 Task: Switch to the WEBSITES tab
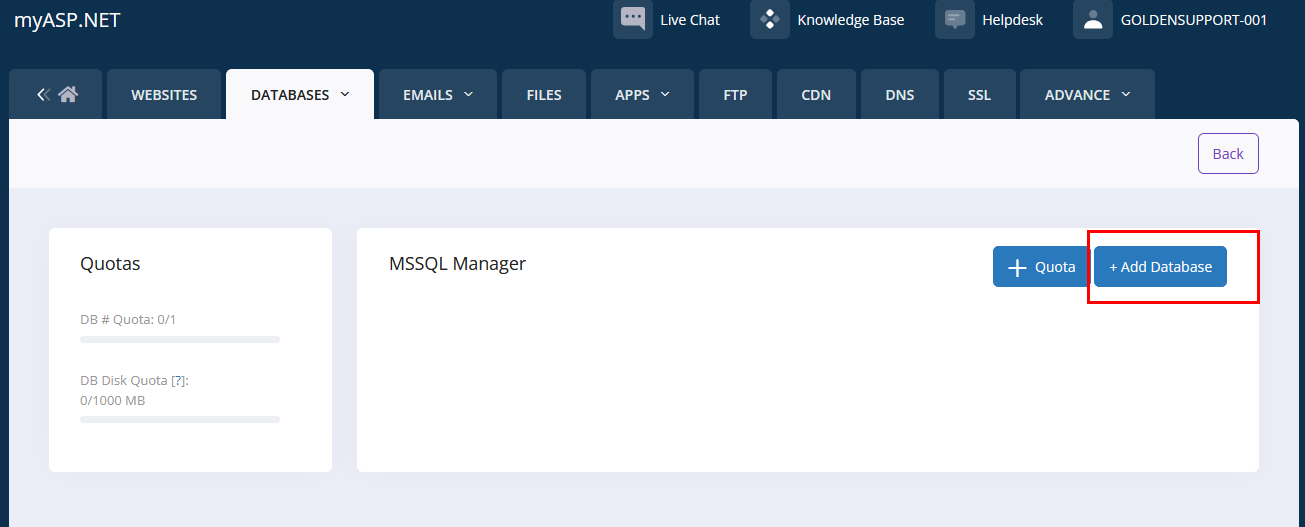164,95
